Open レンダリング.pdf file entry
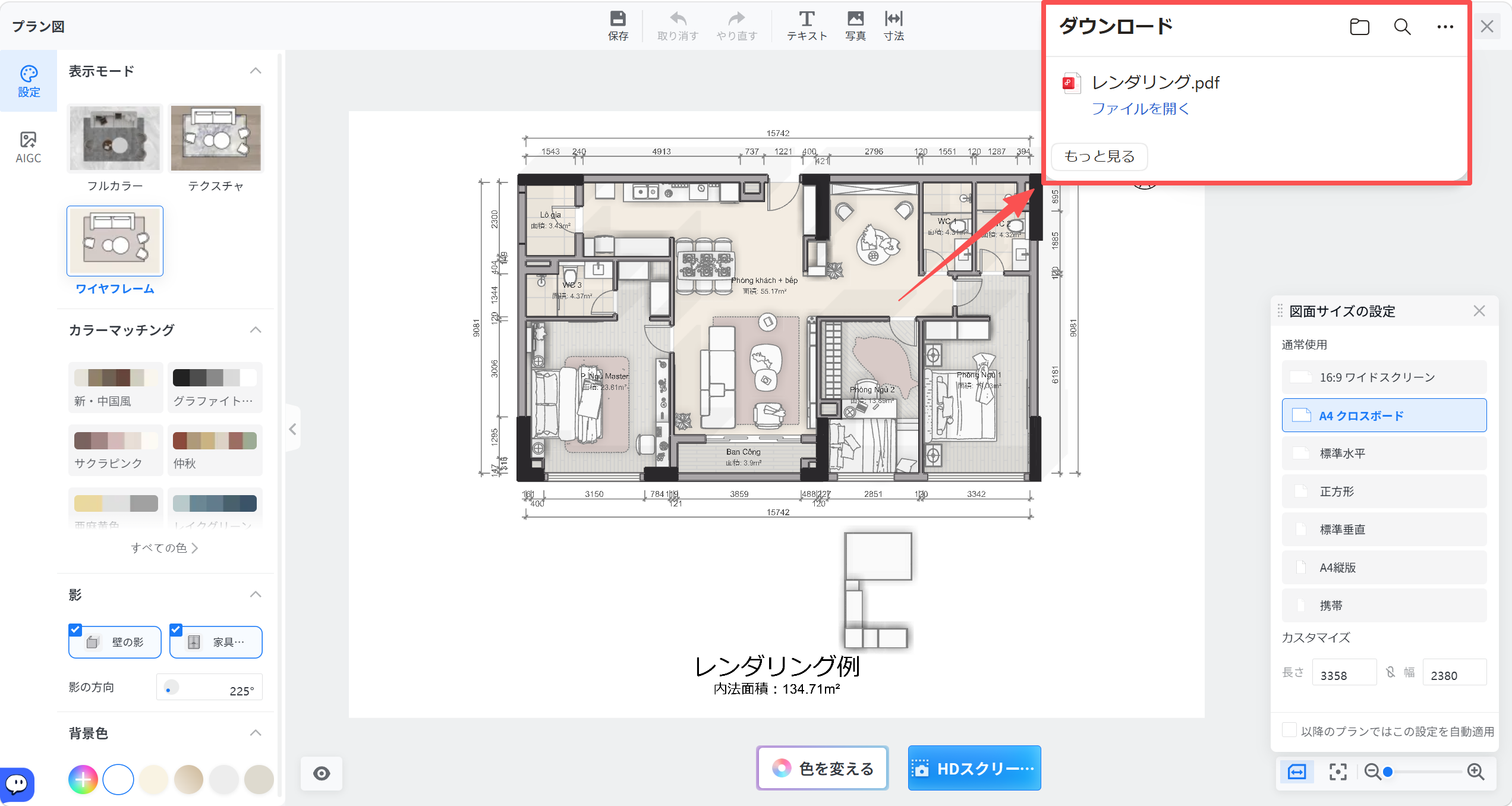This screenshot has width=1512, height=806. click(1155, 83)
